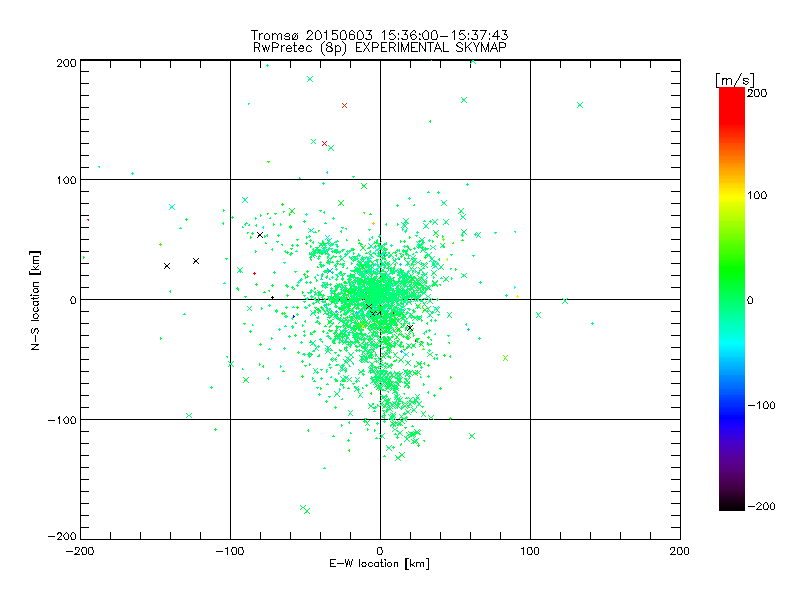This screenshot has height=600, width=800.
Task: Click the N-S axis "-200" tick label
Action: click(x=62, y=536)
